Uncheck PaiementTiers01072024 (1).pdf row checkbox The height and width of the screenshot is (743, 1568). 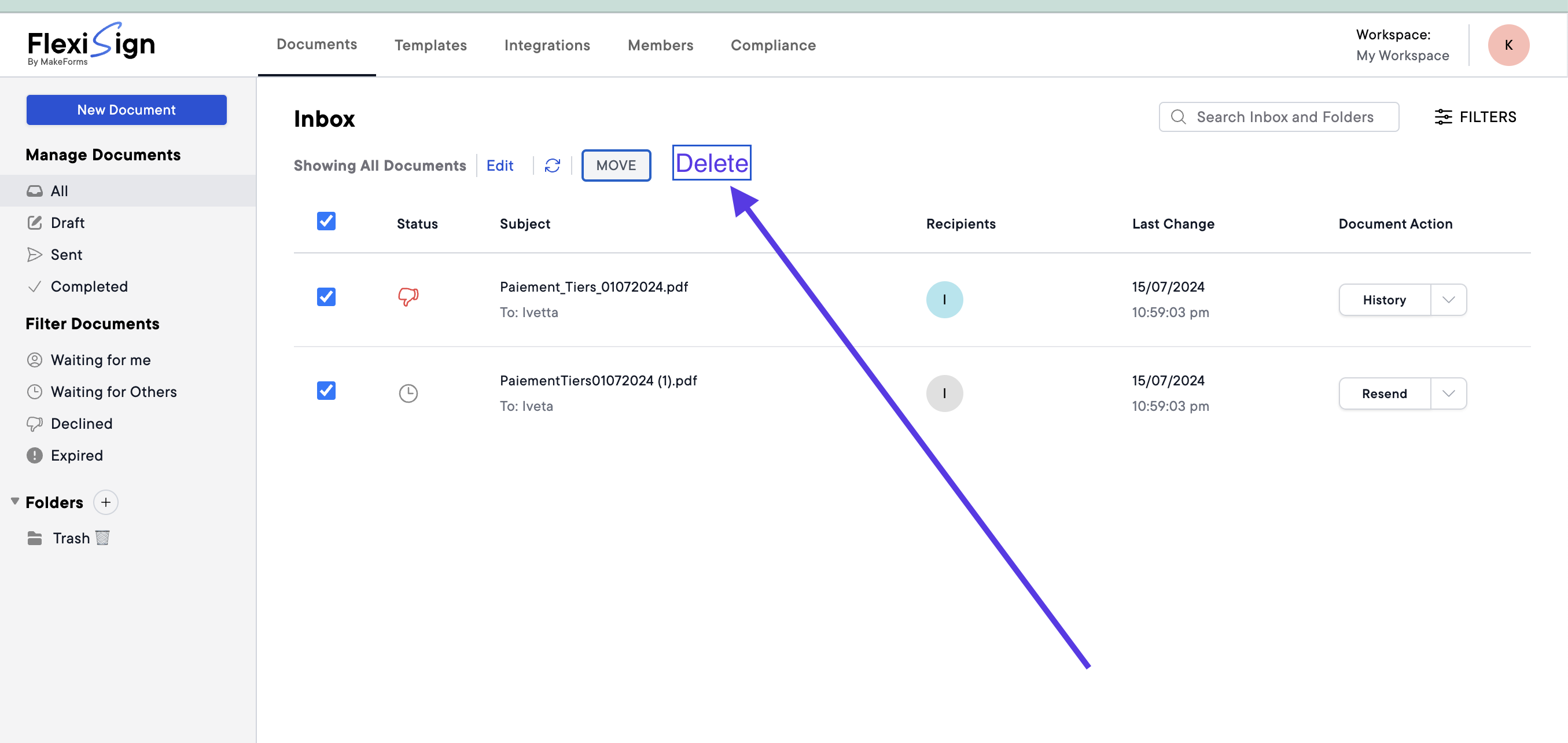(326, 391)
